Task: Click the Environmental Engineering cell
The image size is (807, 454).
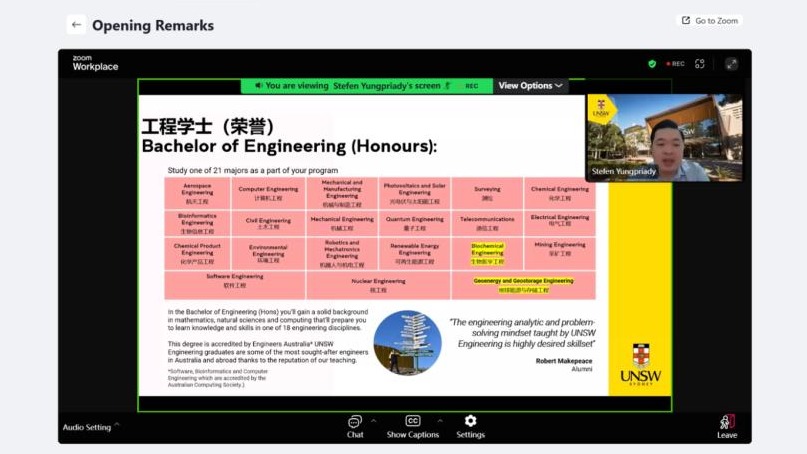Action: click(268, 253)
